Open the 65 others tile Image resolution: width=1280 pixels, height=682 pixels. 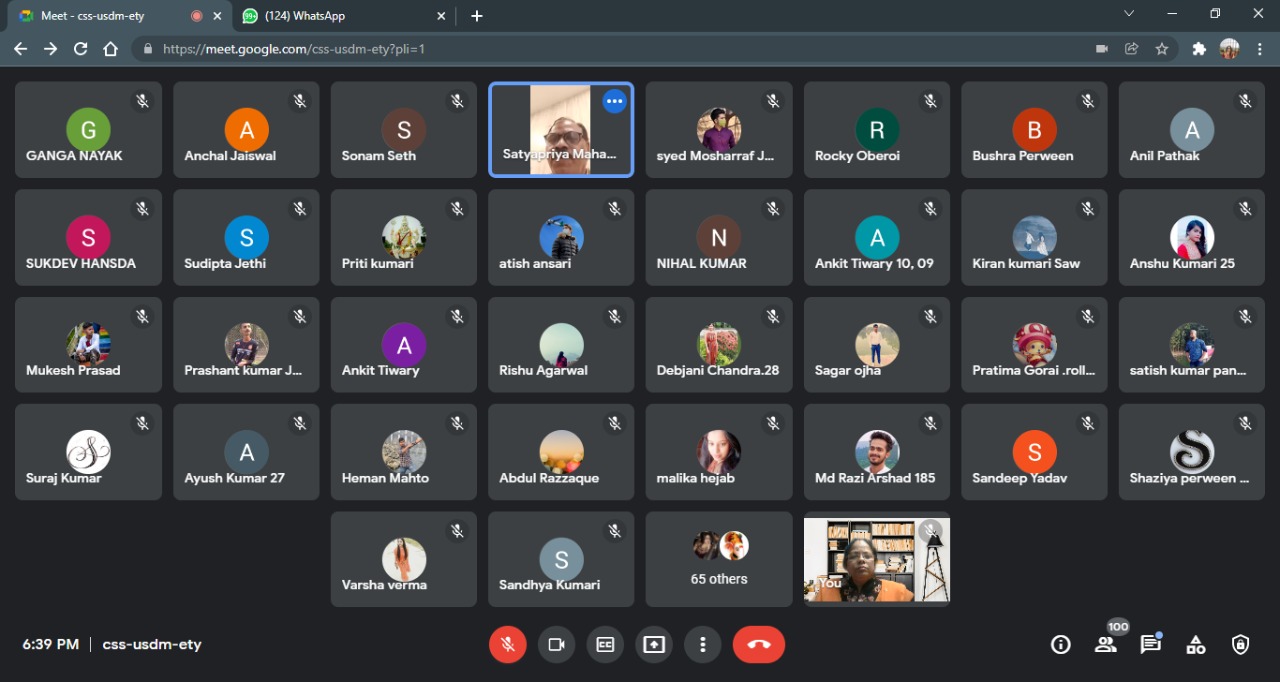(x=719, y=559)
